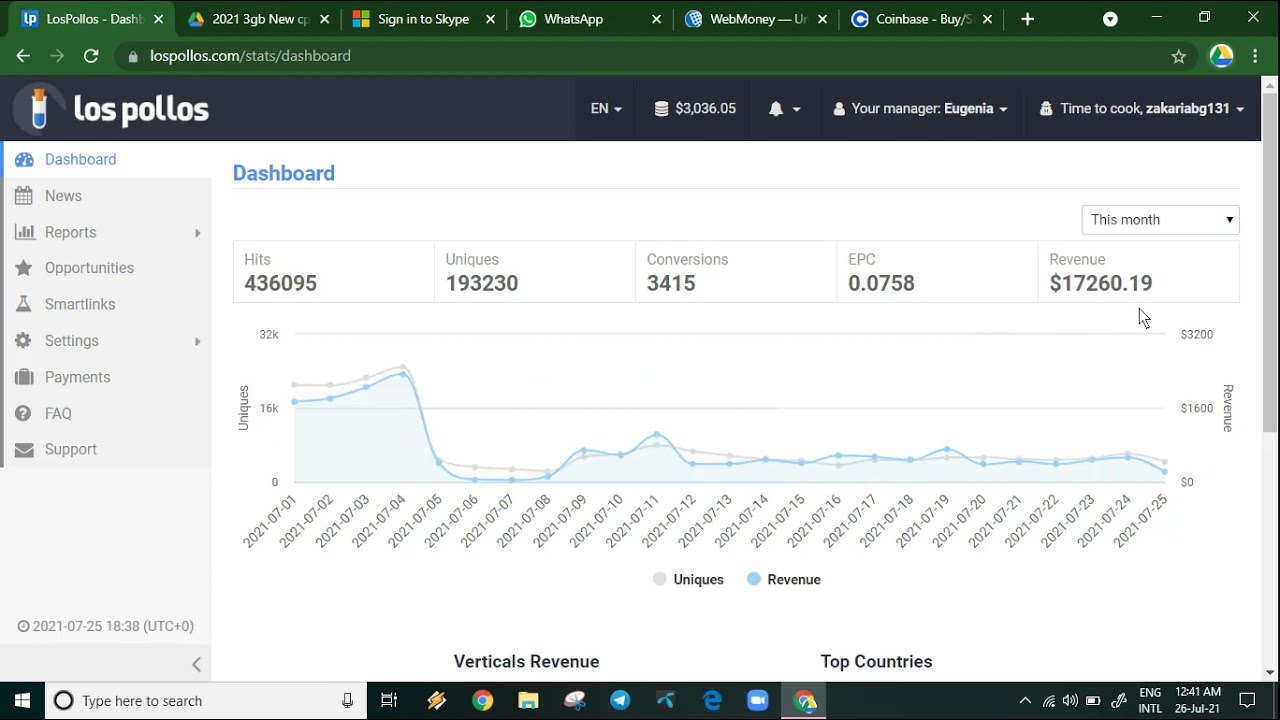Click the Verticals Revenue heading
Screen dimensions: 1280x720
click(x=526, y=662)
